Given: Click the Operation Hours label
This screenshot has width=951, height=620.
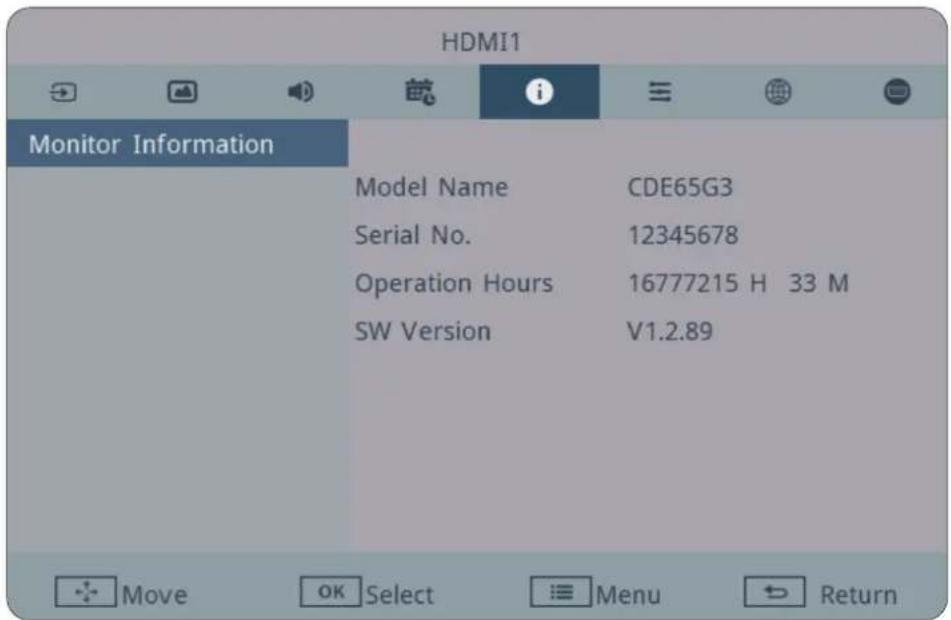Looking at the screenshot, I should pos(454,283).
